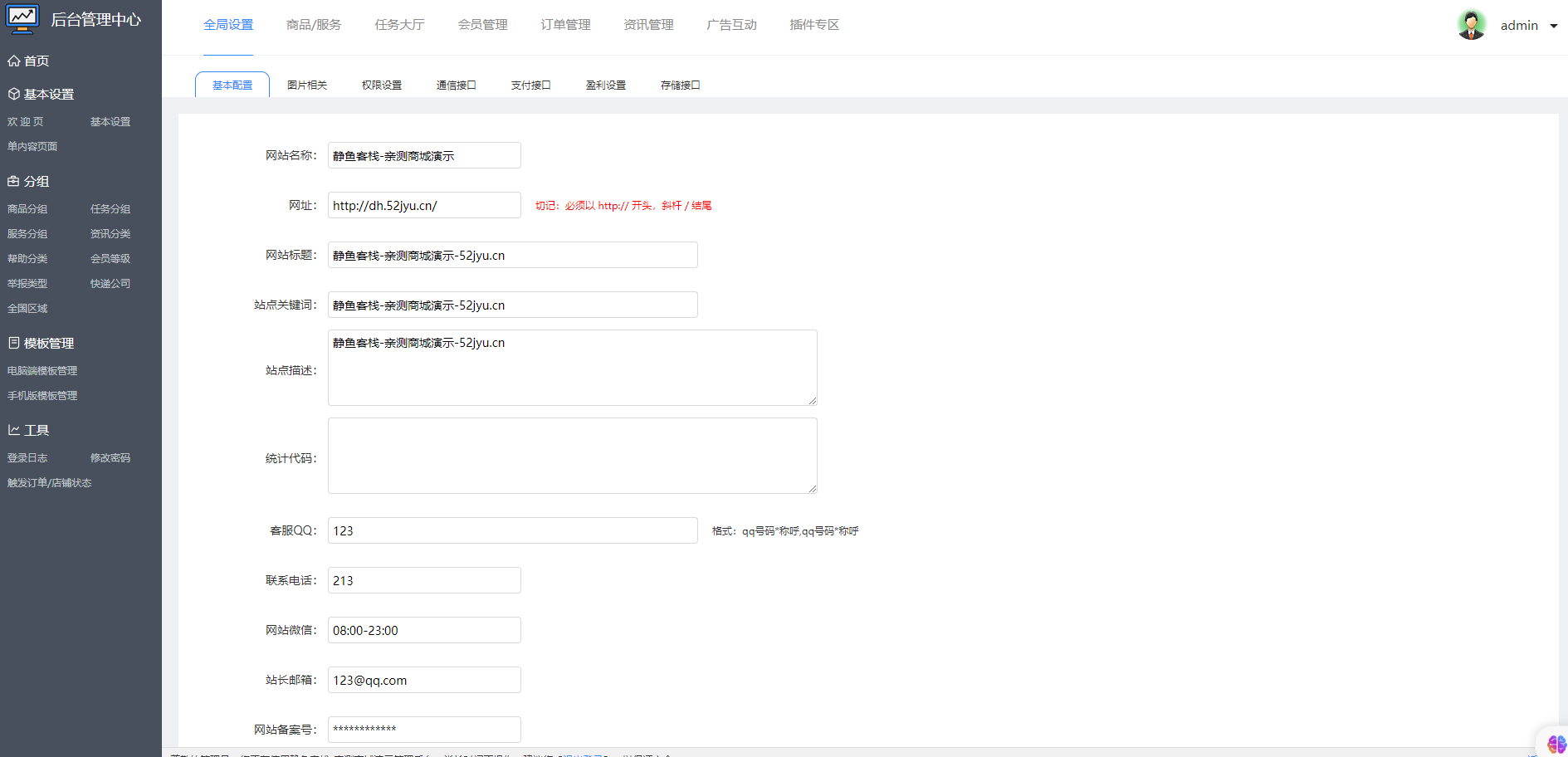
Task: Click the briefcase icon beside 分组
Action: [13, 181]
